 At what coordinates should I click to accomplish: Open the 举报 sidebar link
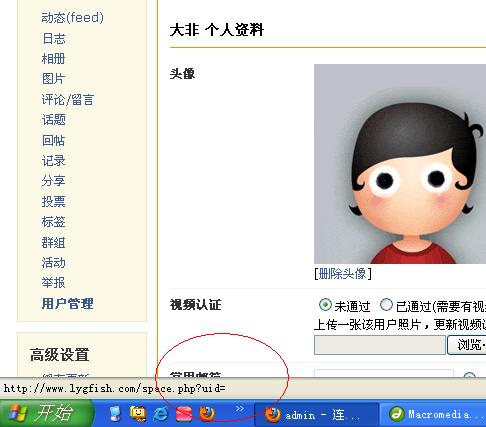tap(53, 283)
